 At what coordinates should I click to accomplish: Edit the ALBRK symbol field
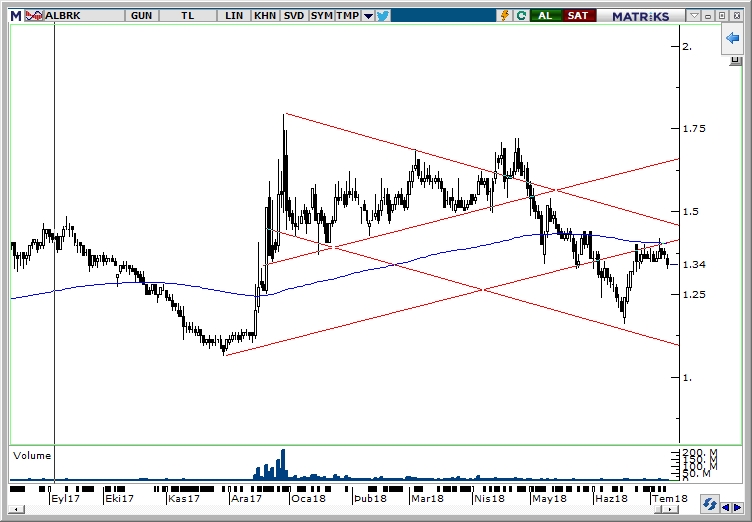[84, 16]
